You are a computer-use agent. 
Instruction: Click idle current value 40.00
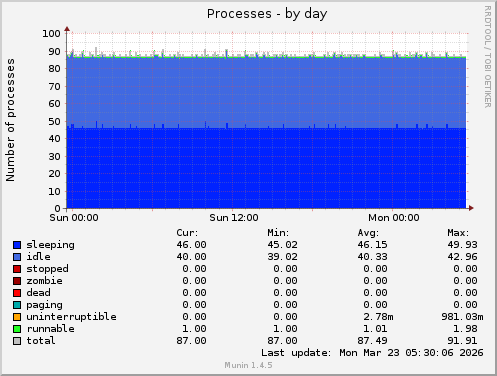tap(192, 257)
